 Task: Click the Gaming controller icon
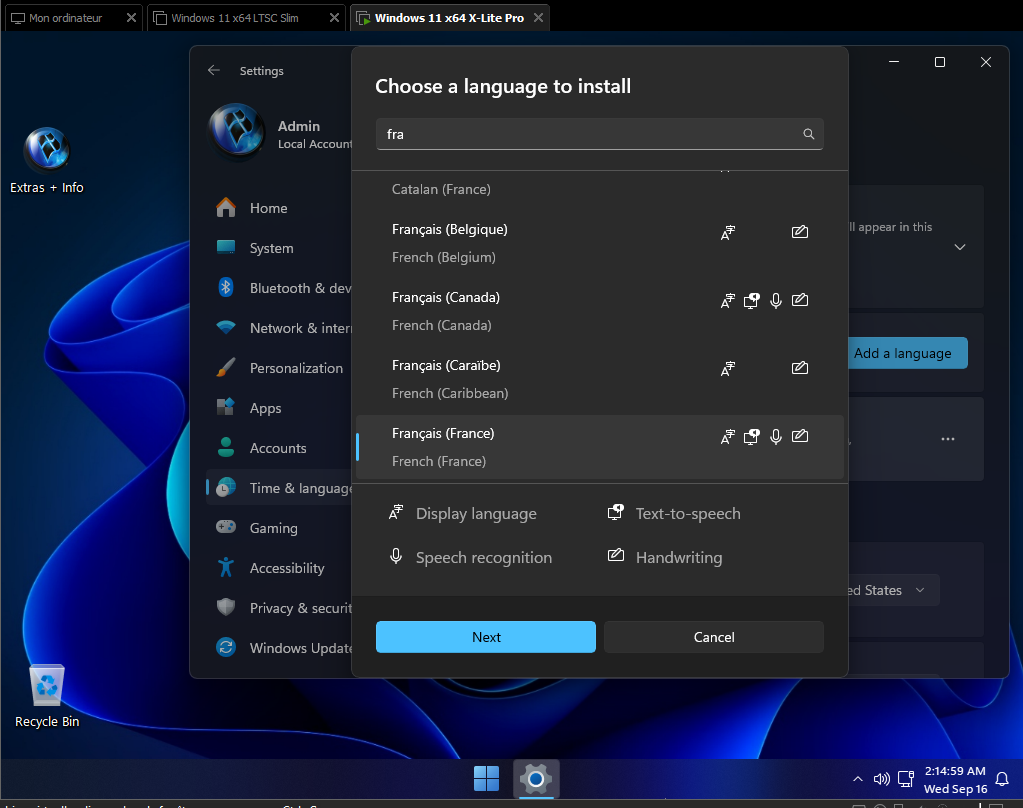coord(226,527)
